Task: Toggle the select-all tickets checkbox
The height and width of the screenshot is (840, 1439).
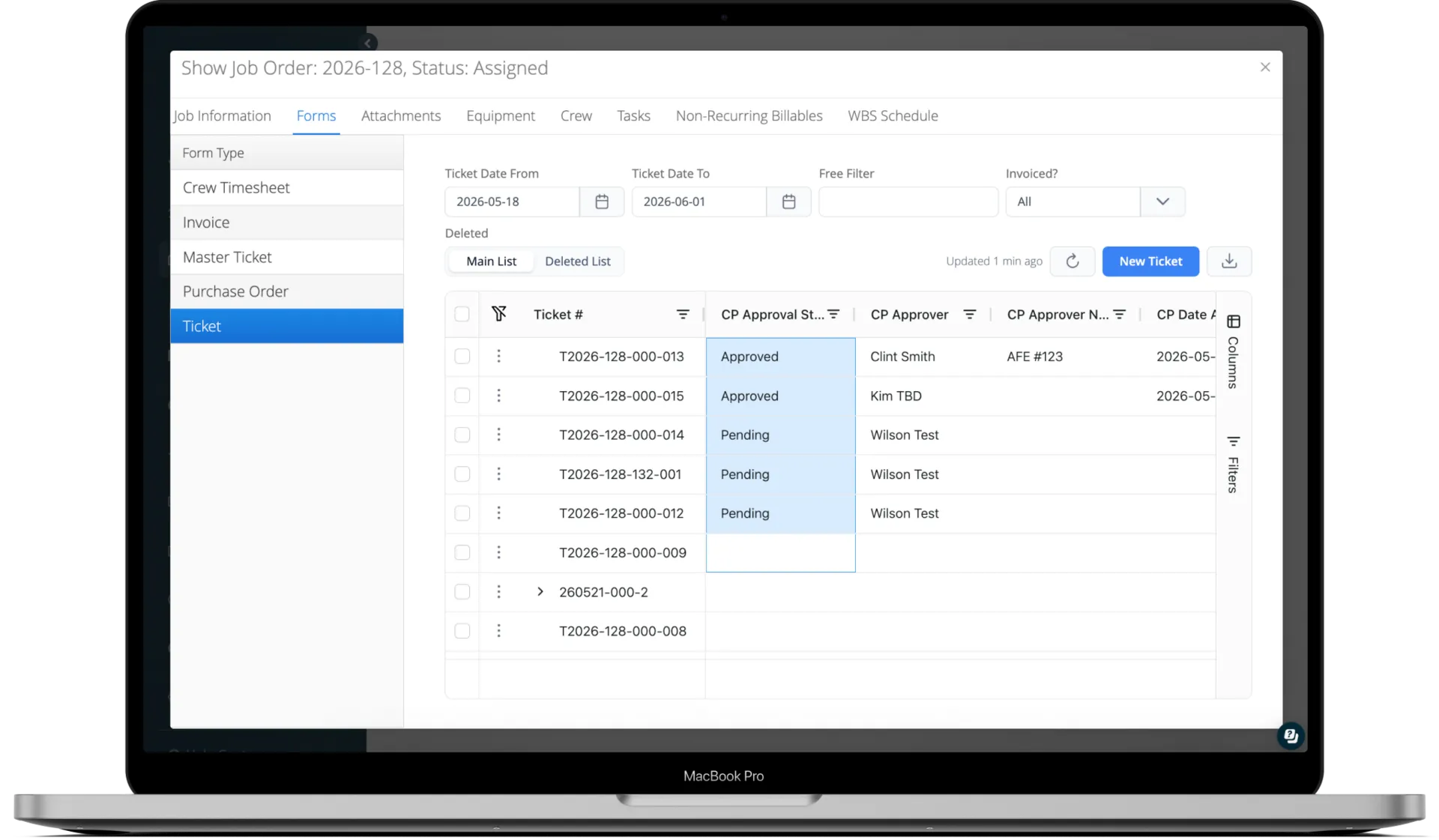Action: [462, 315]
